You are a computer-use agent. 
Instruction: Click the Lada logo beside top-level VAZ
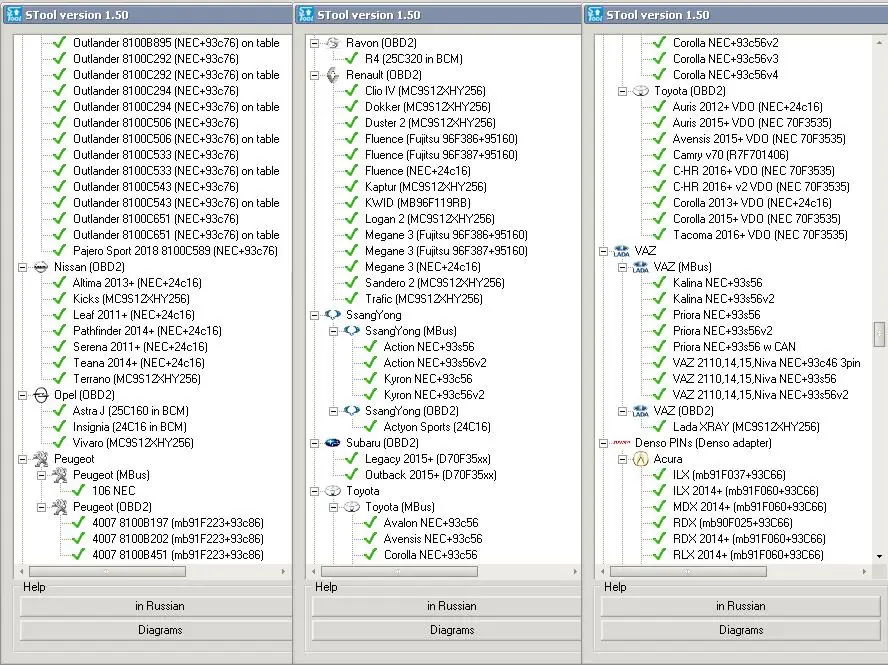tap(622, 251)
